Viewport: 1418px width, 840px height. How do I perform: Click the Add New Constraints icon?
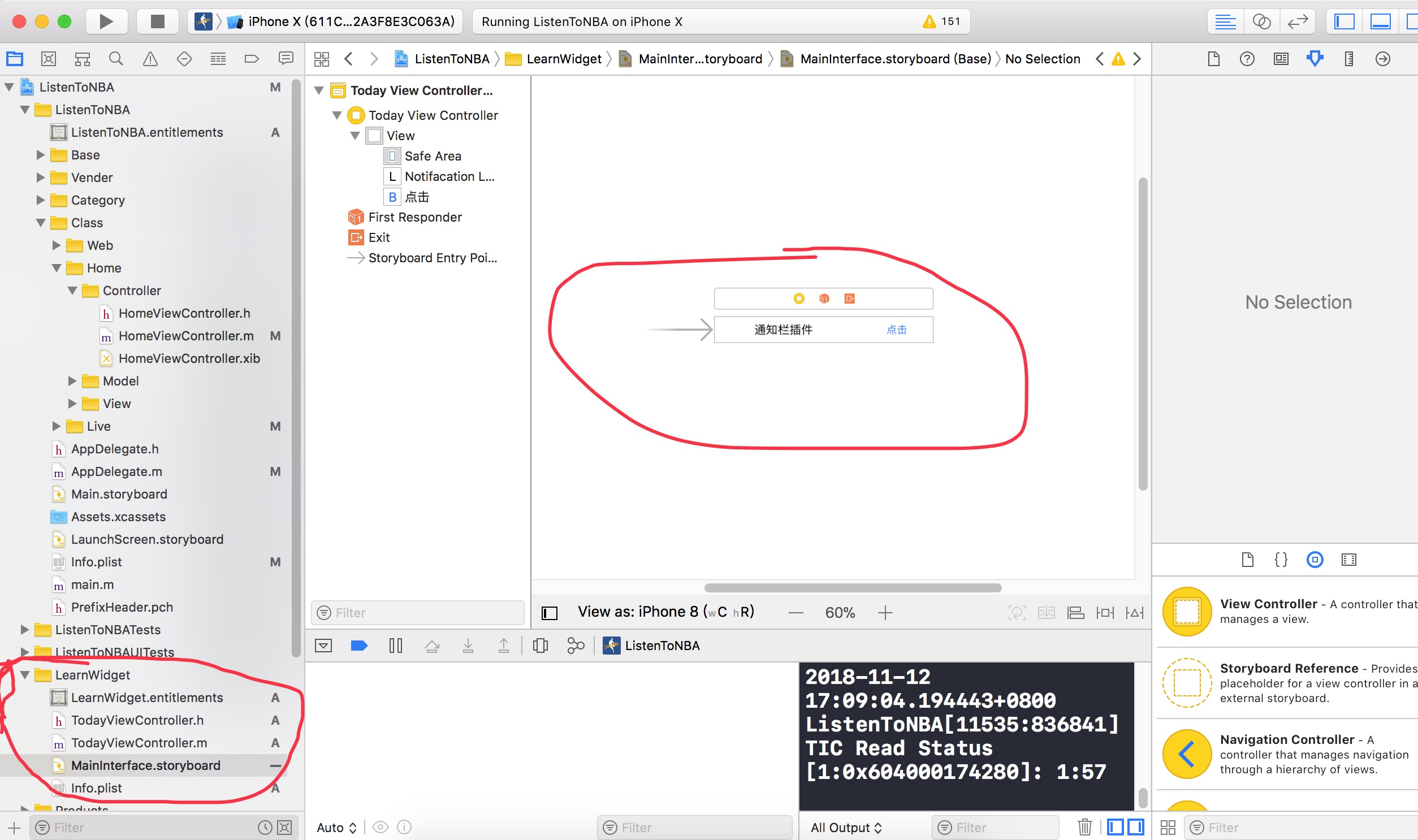tap(1104, 612)
